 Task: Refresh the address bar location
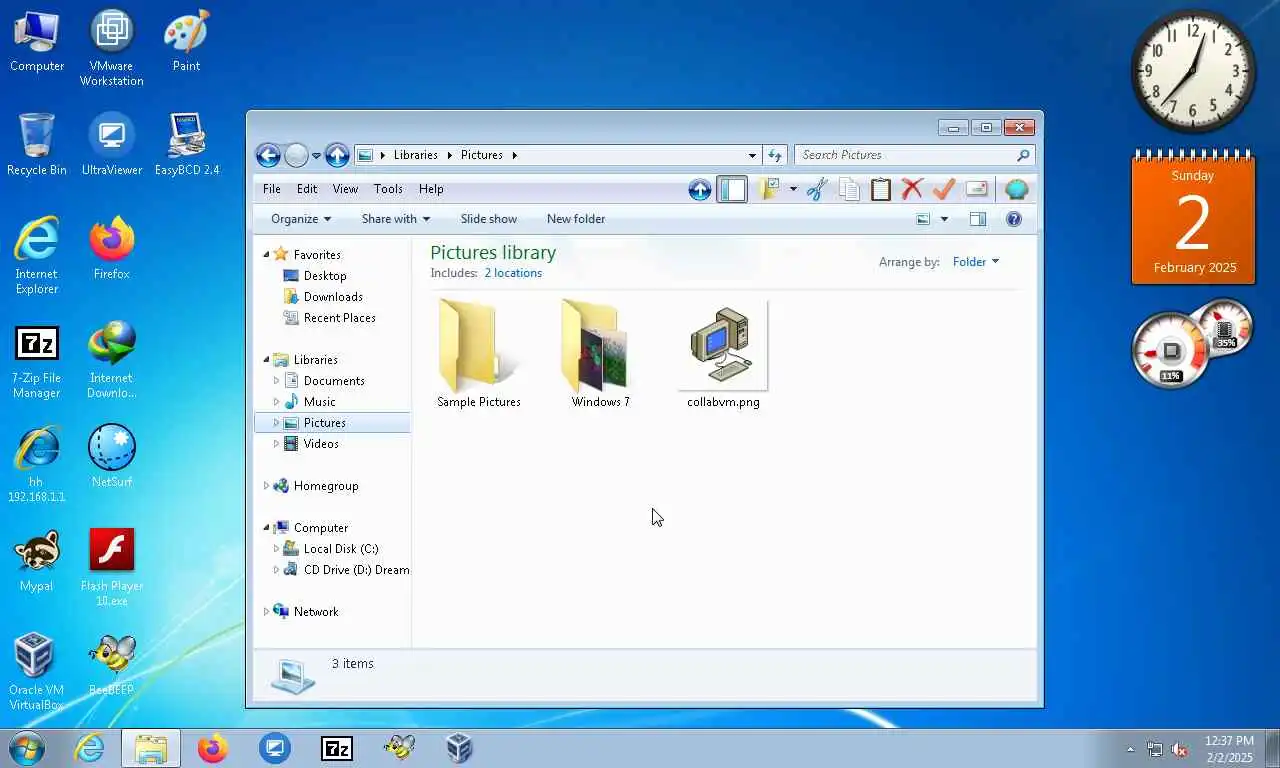tap(775, 155)
